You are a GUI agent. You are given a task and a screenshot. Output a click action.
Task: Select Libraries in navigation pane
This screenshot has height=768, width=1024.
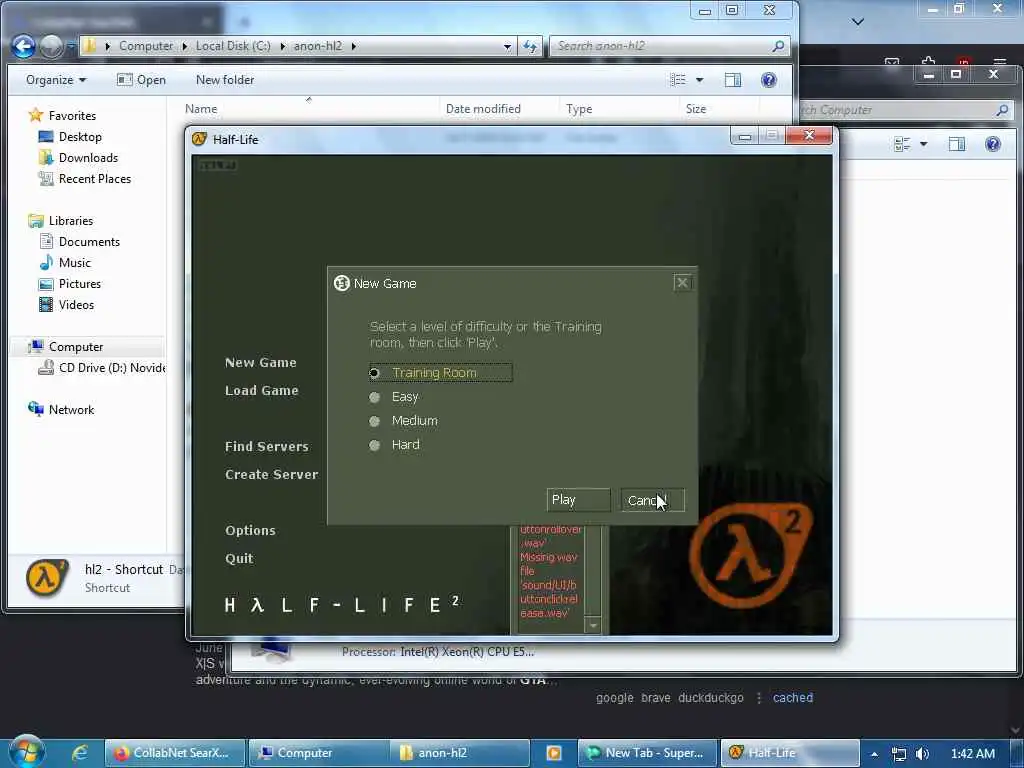[61, 221]
